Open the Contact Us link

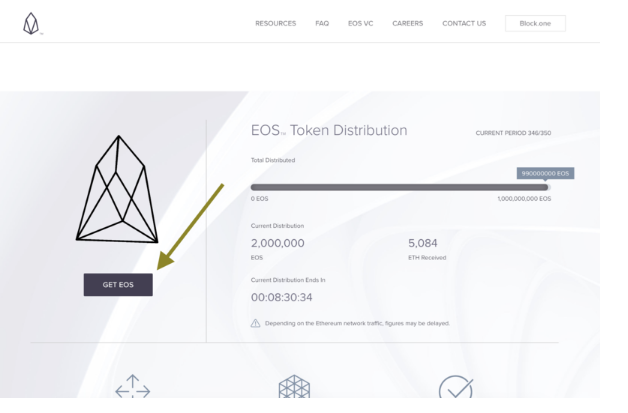click(x=464, y=23)
